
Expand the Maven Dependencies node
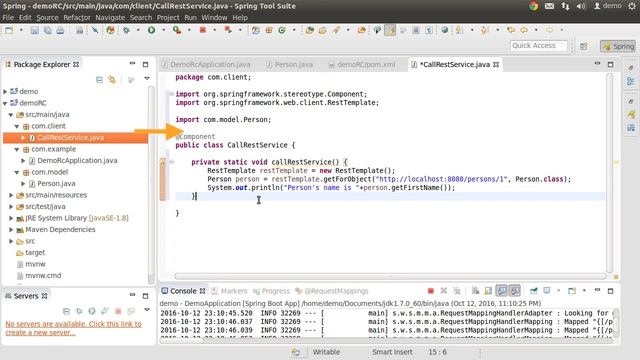(11, 230)
